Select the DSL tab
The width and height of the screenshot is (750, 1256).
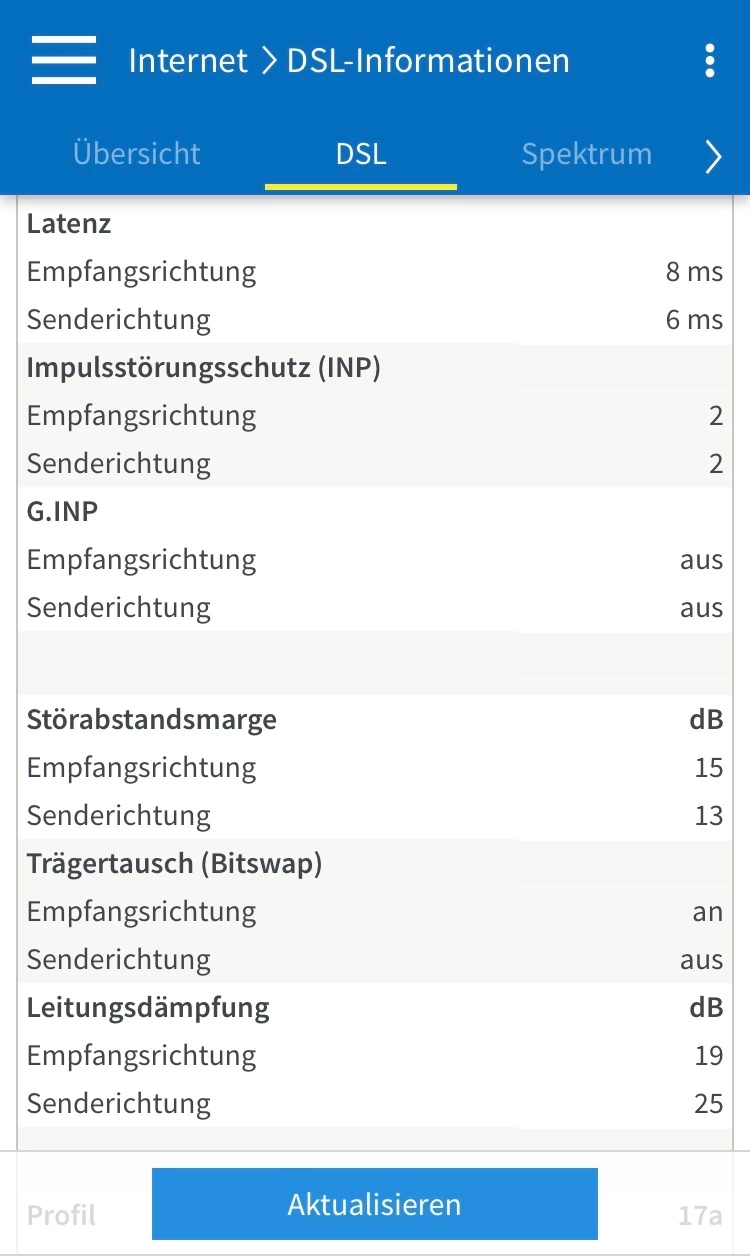pos(361,154)
